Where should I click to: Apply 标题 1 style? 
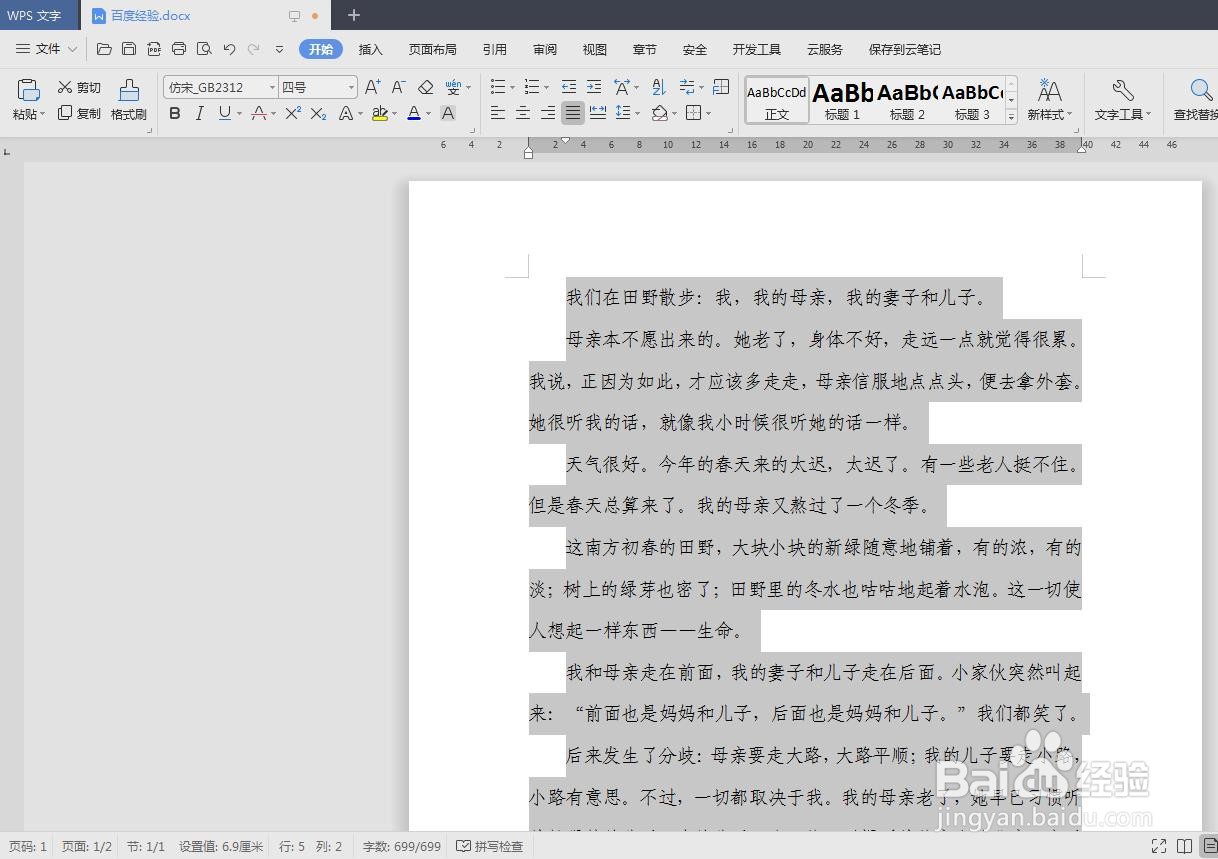pos(843,100)
